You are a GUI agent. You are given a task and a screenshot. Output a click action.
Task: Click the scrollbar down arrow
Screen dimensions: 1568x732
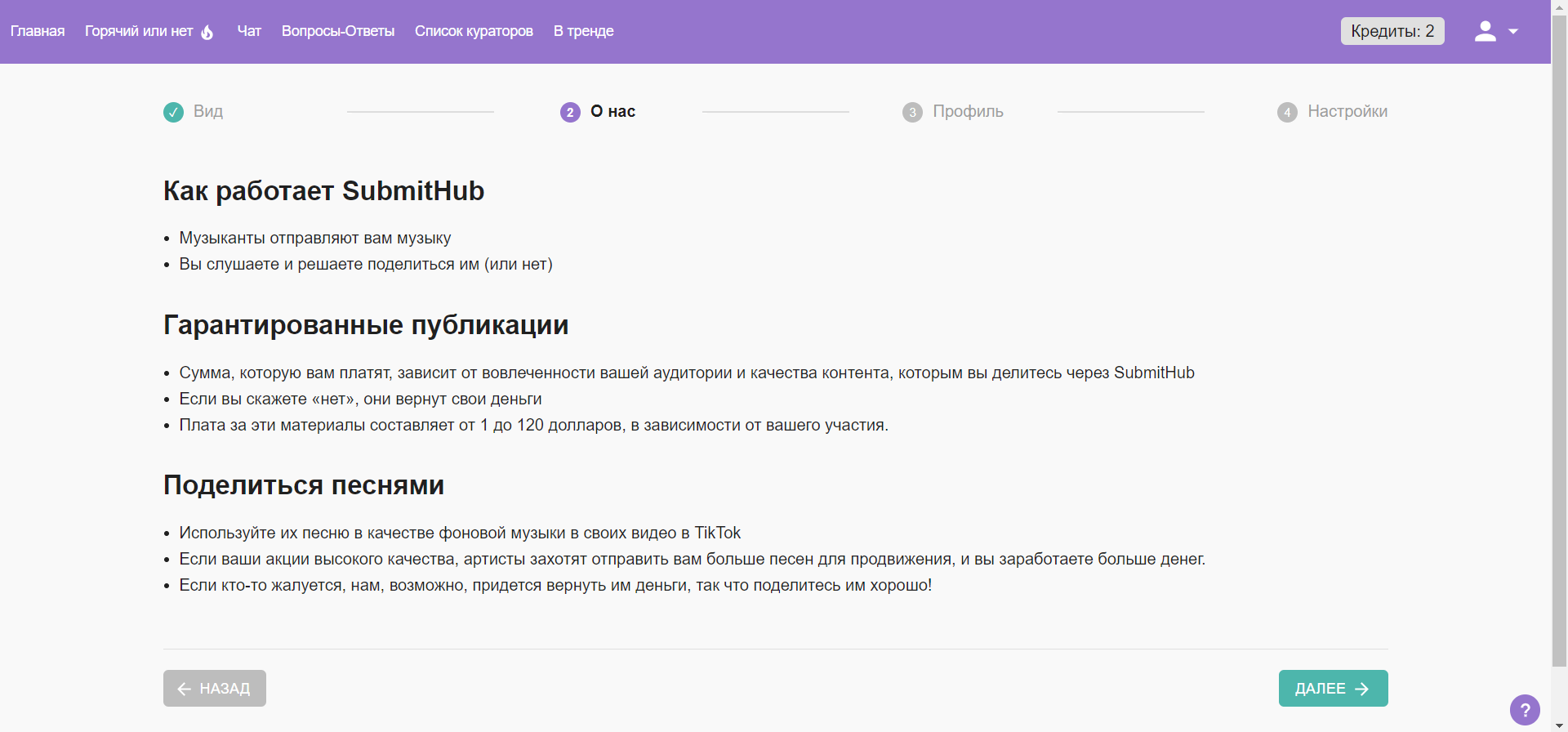1560,725
